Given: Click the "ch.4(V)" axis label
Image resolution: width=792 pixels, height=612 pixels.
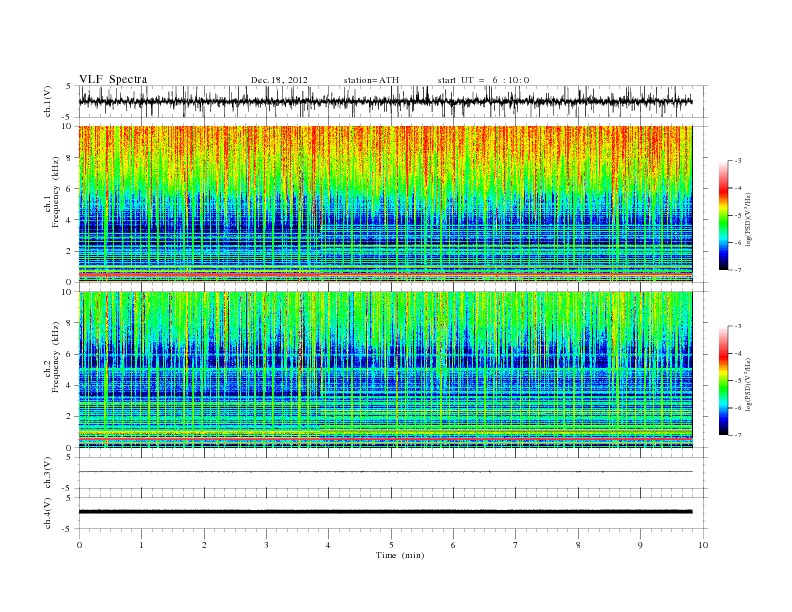Looking at the screenshot, I should [x=48, y=513].
